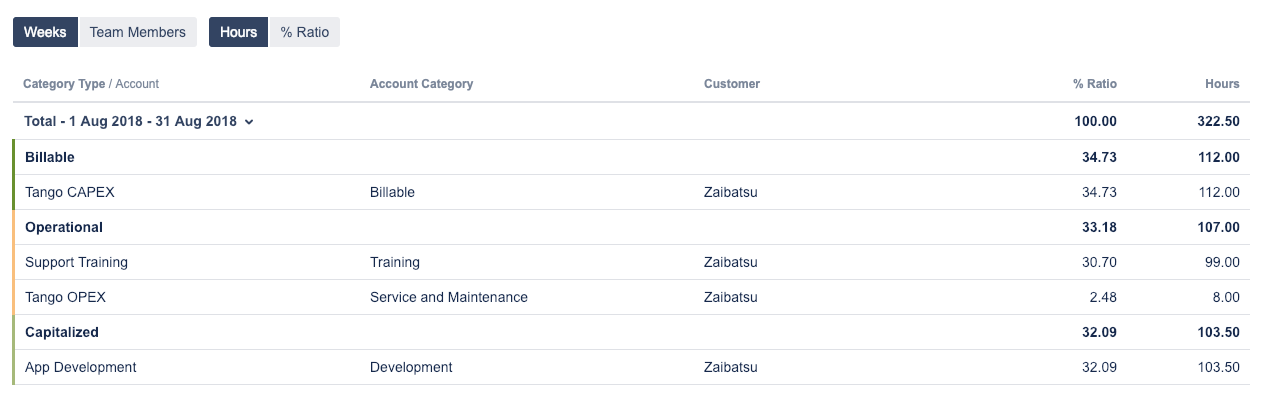Sort by the % Ratio column header
The width and height of the screenshot is (1266, 401).
1095,84
